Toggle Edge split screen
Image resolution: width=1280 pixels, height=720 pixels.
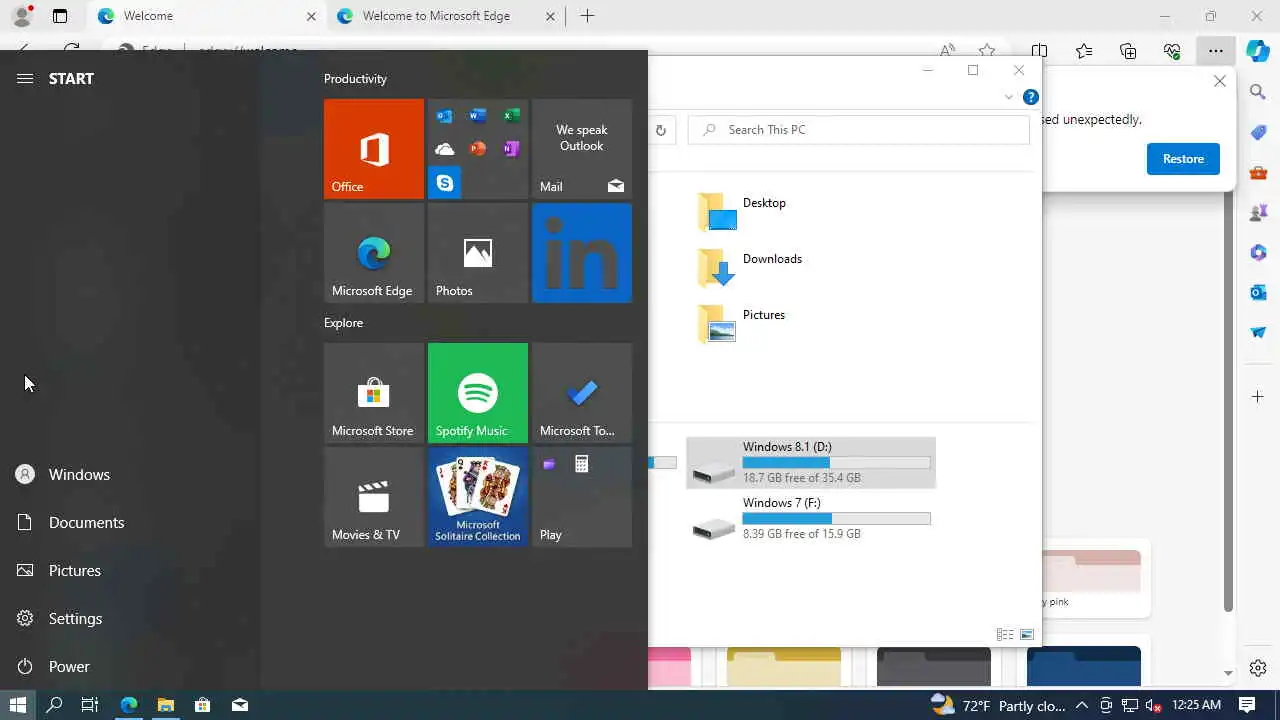[1040, 51]
